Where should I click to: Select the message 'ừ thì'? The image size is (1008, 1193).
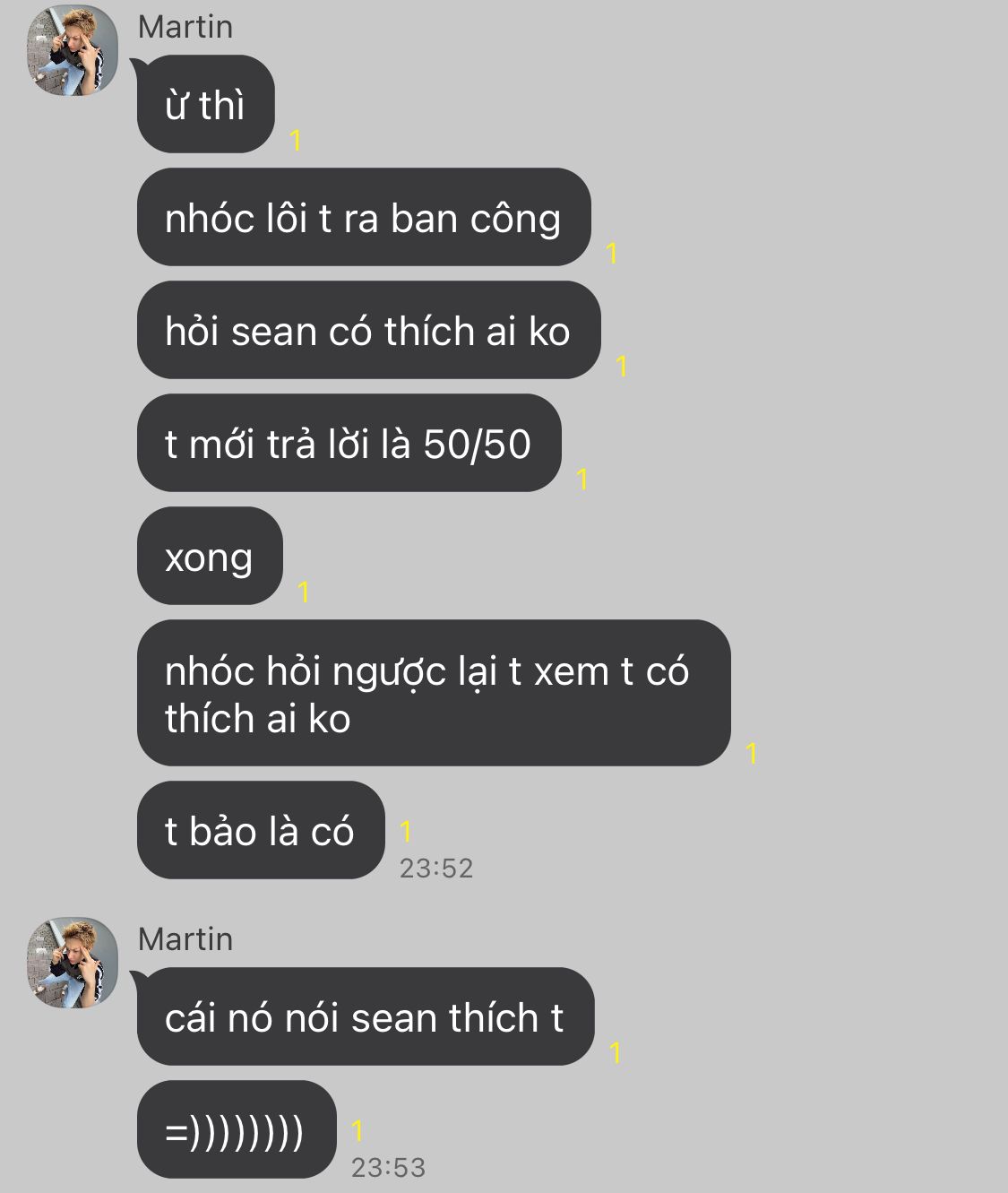(205, 104)
